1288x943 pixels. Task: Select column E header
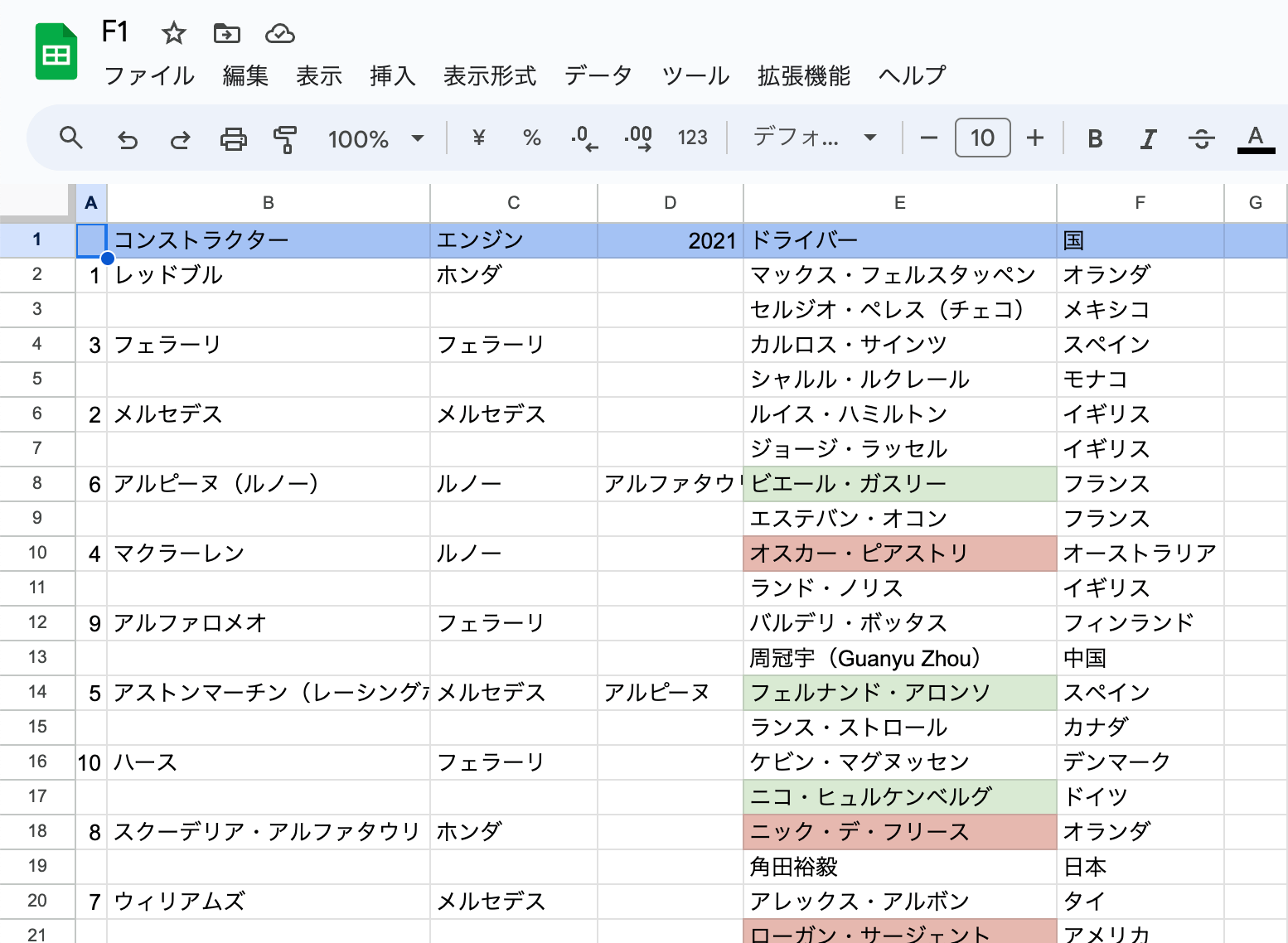(900, 203)
